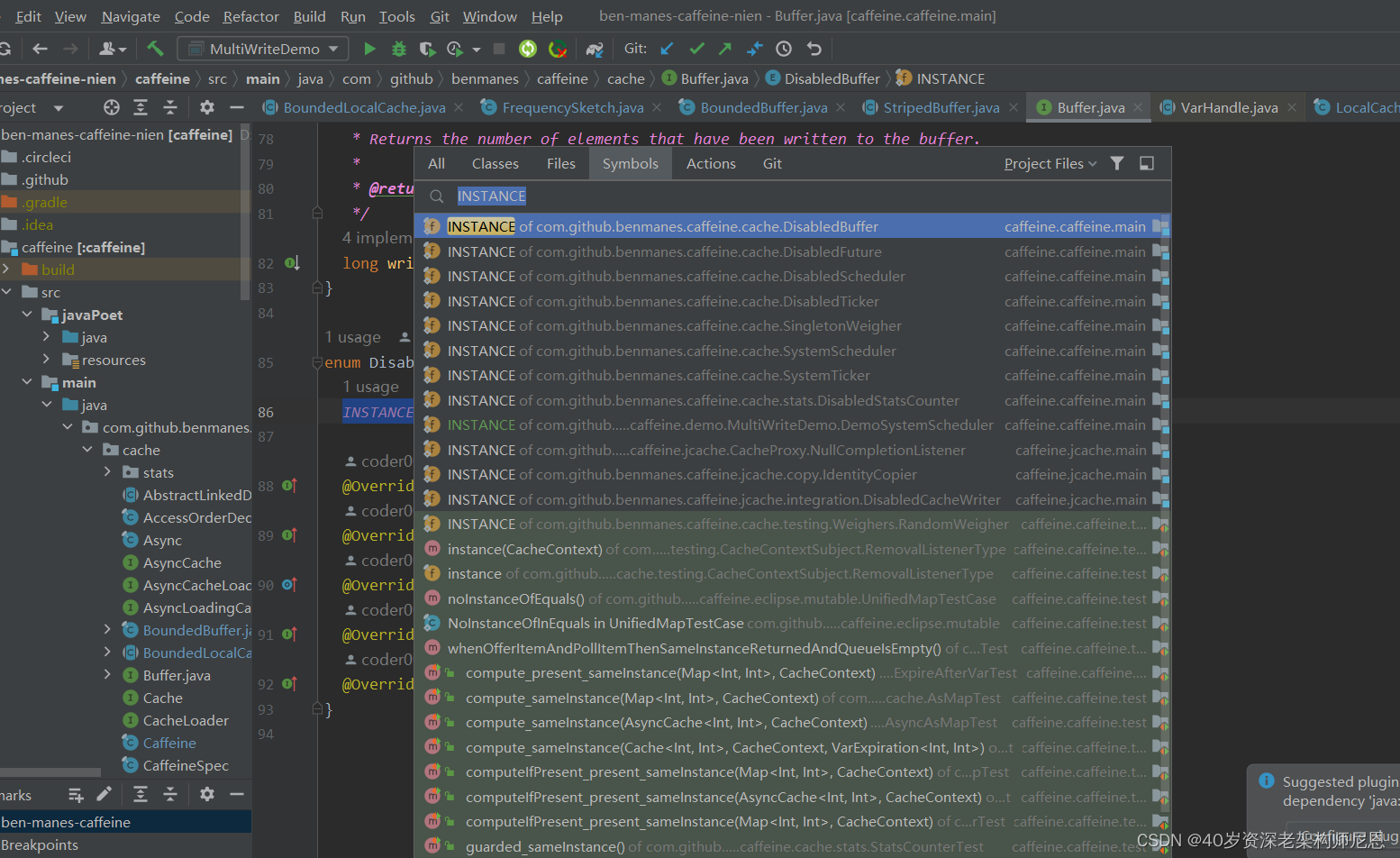Show Git history clock icon
The height and width of the screenshot is (858, 1400).
784,49
